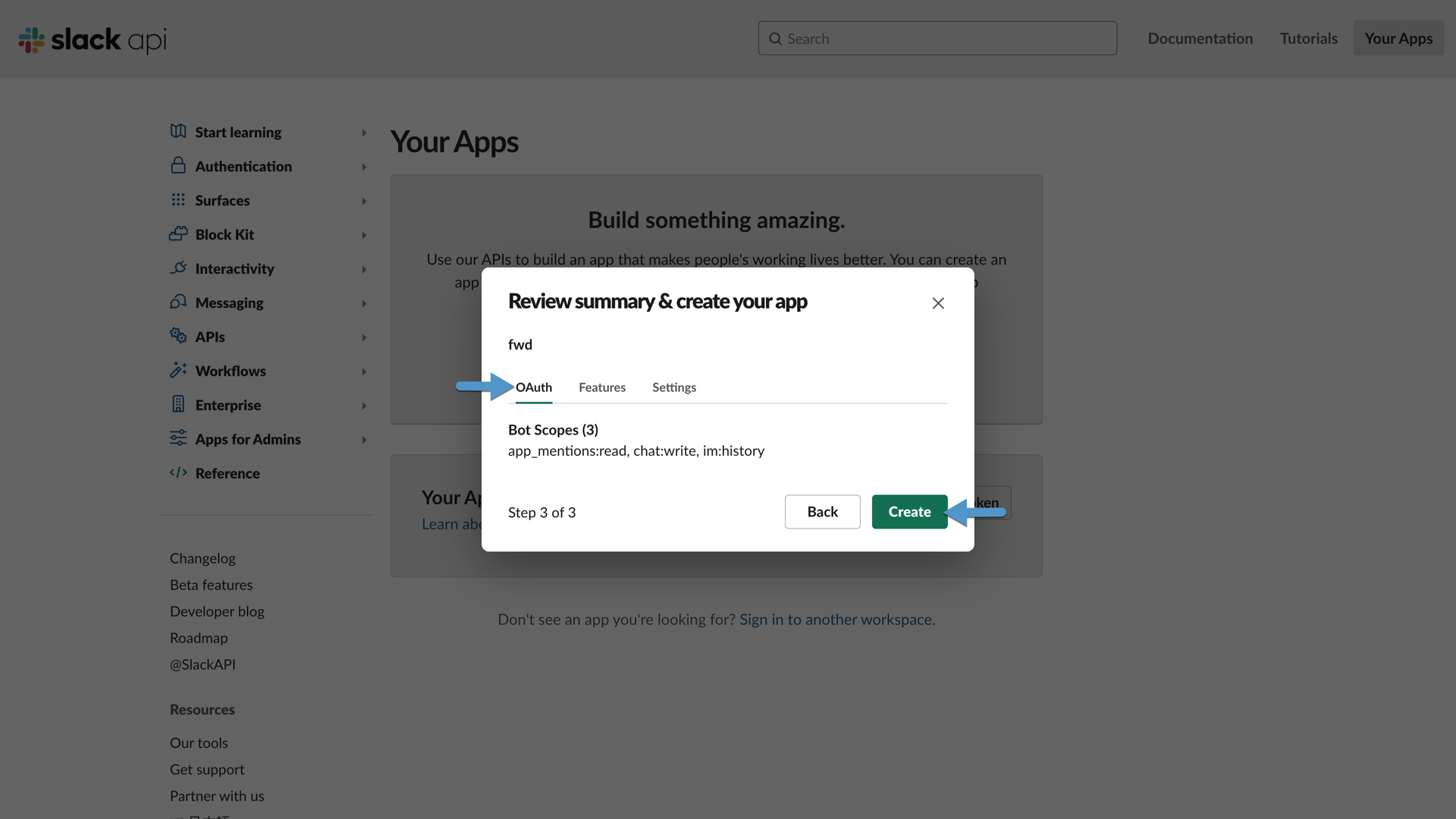Screen dimensions: 1456x819
Task: Expand the Start learning section
Action: point(365,133)
